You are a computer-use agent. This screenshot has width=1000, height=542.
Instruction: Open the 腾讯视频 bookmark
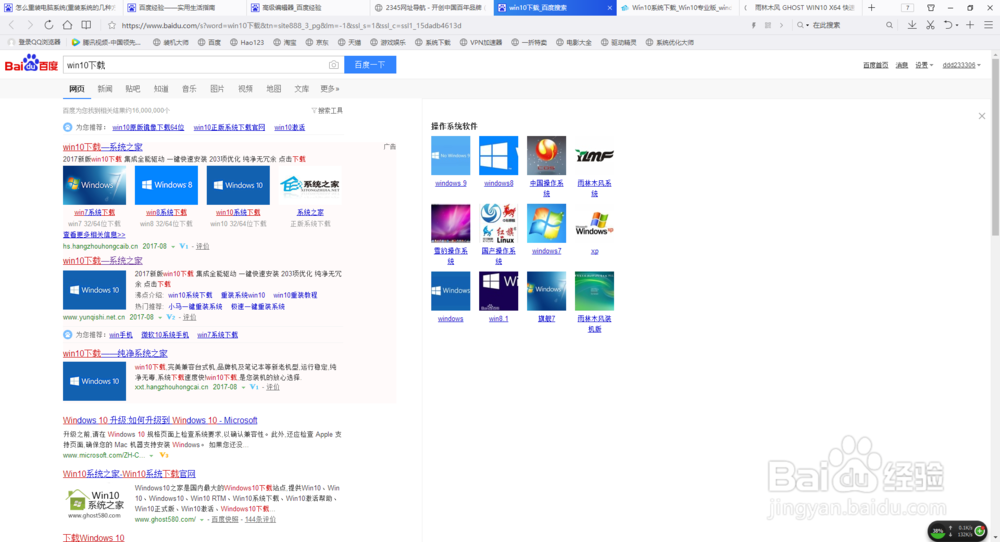(x=106, y=43)
